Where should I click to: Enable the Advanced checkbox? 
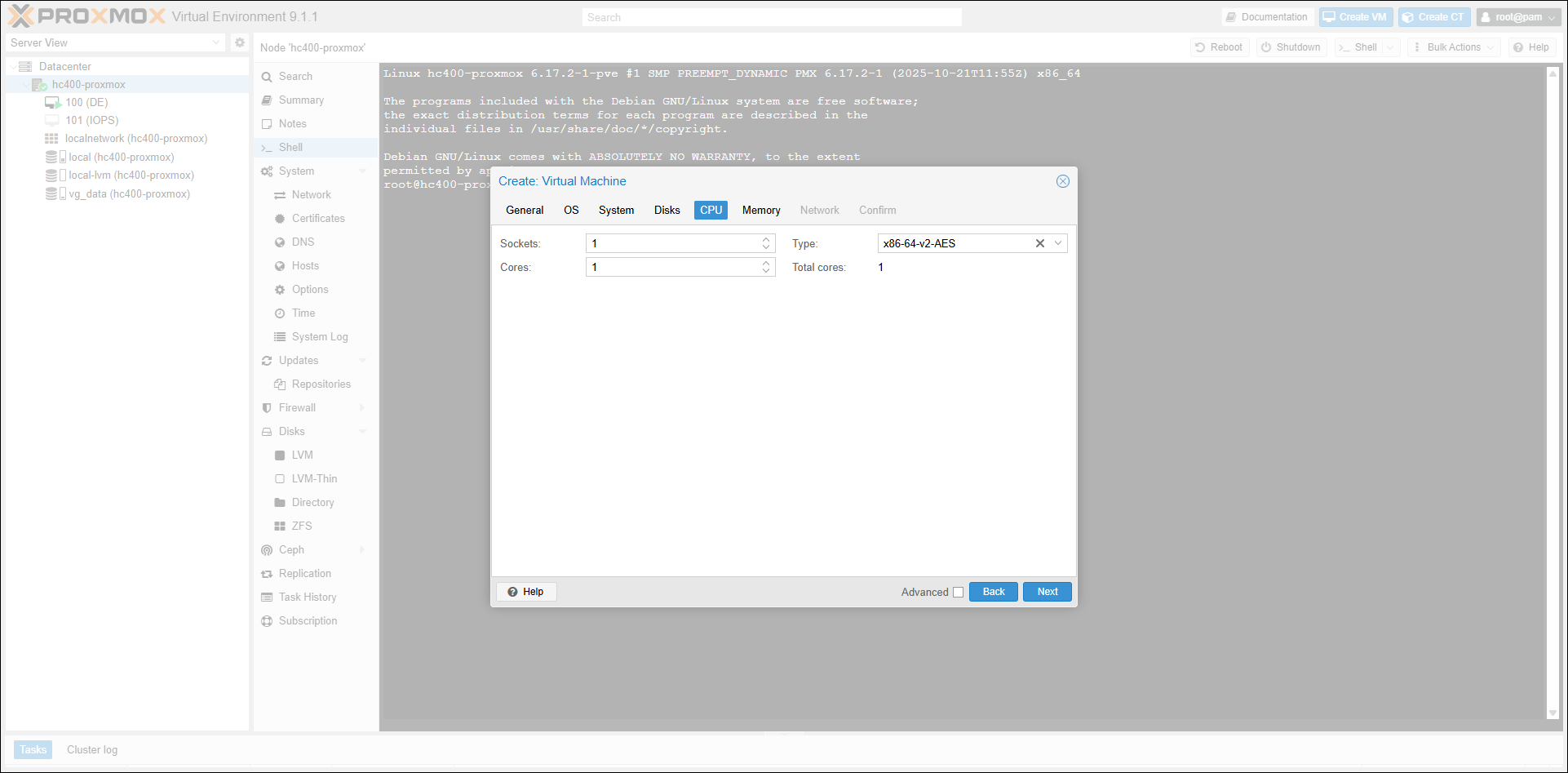[959, 593]
